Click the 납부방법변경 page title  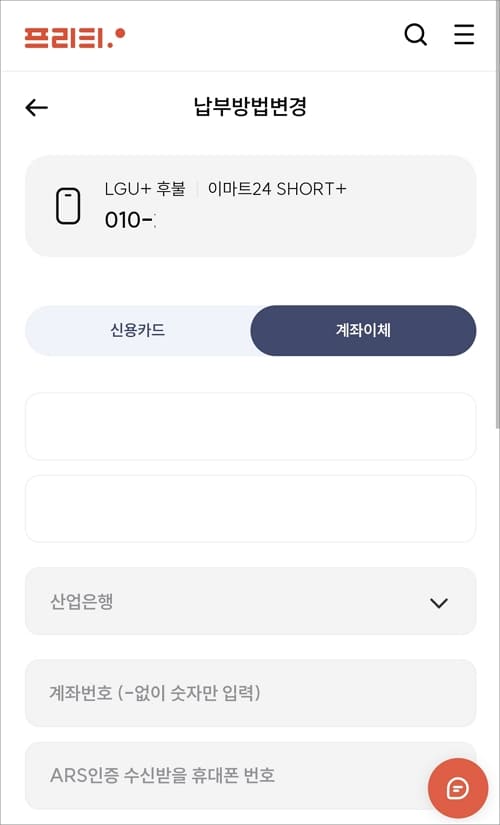(x=251, y=107)
